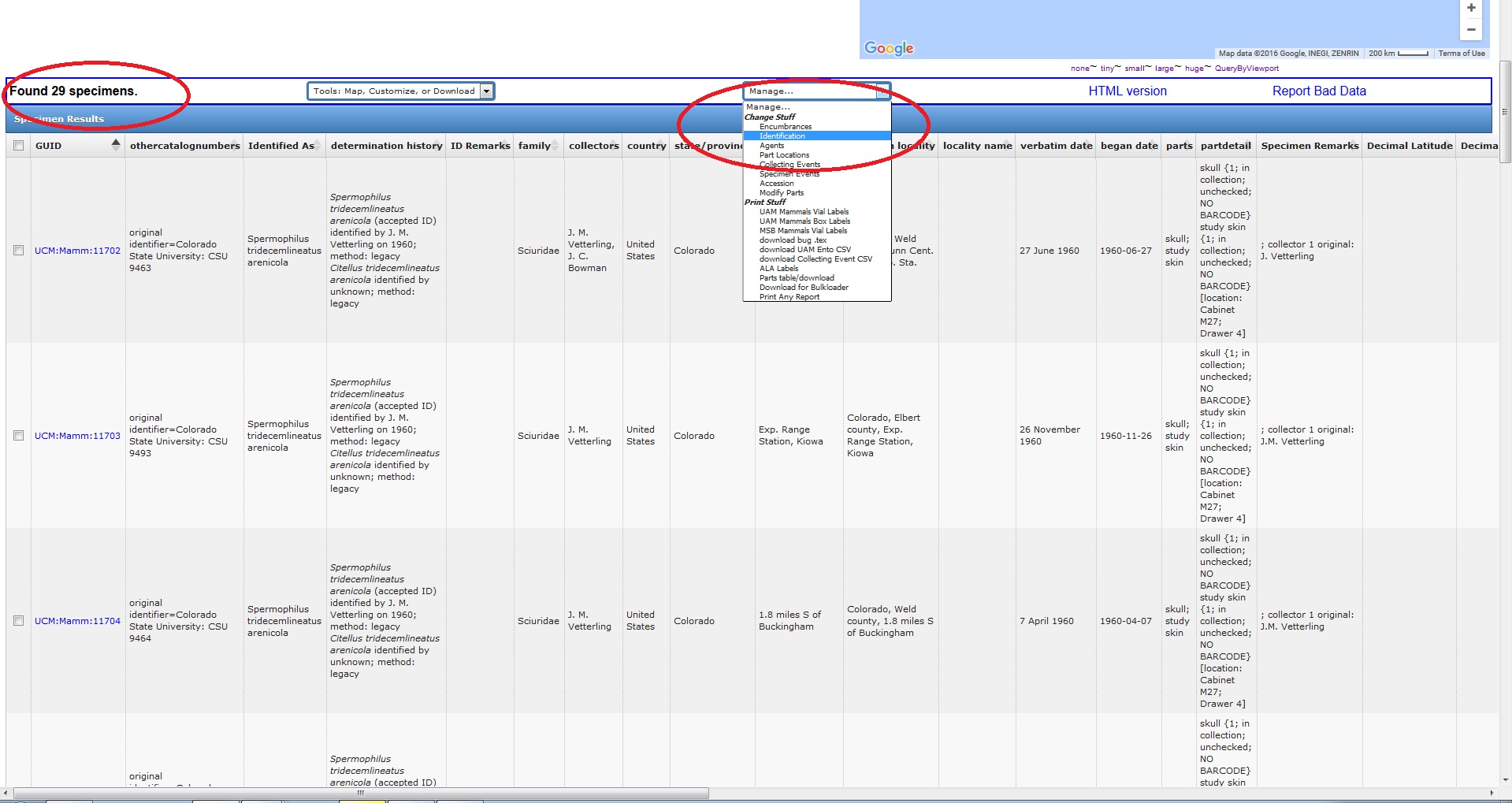Click the horizontal scrollbar right arrow
1512x803 pixels.
coord(1492,793)
